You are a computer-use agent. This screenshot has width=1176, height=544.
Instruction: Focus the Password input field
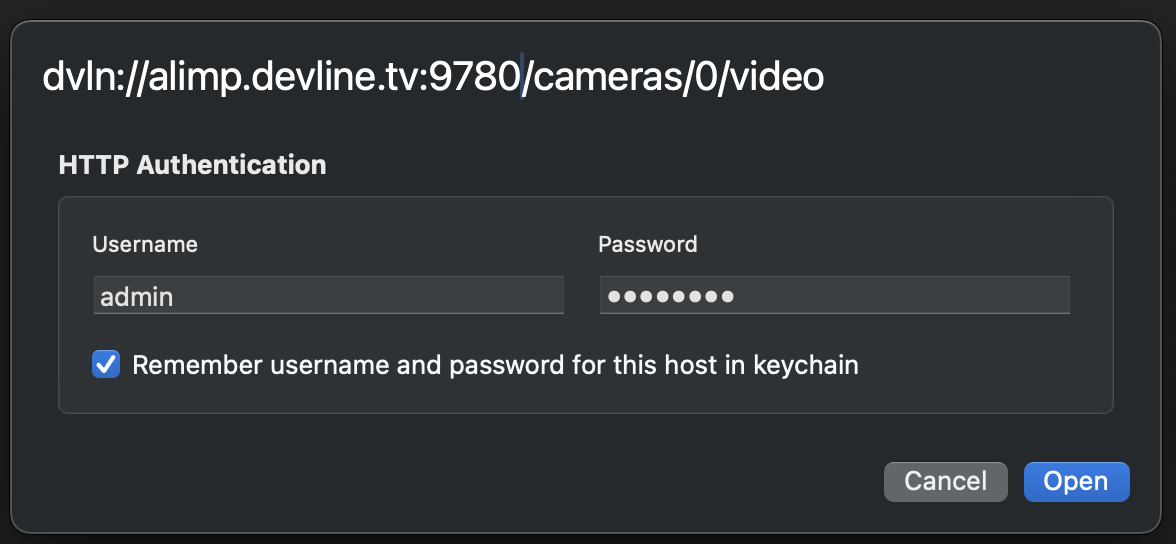(x=834, y=296)
